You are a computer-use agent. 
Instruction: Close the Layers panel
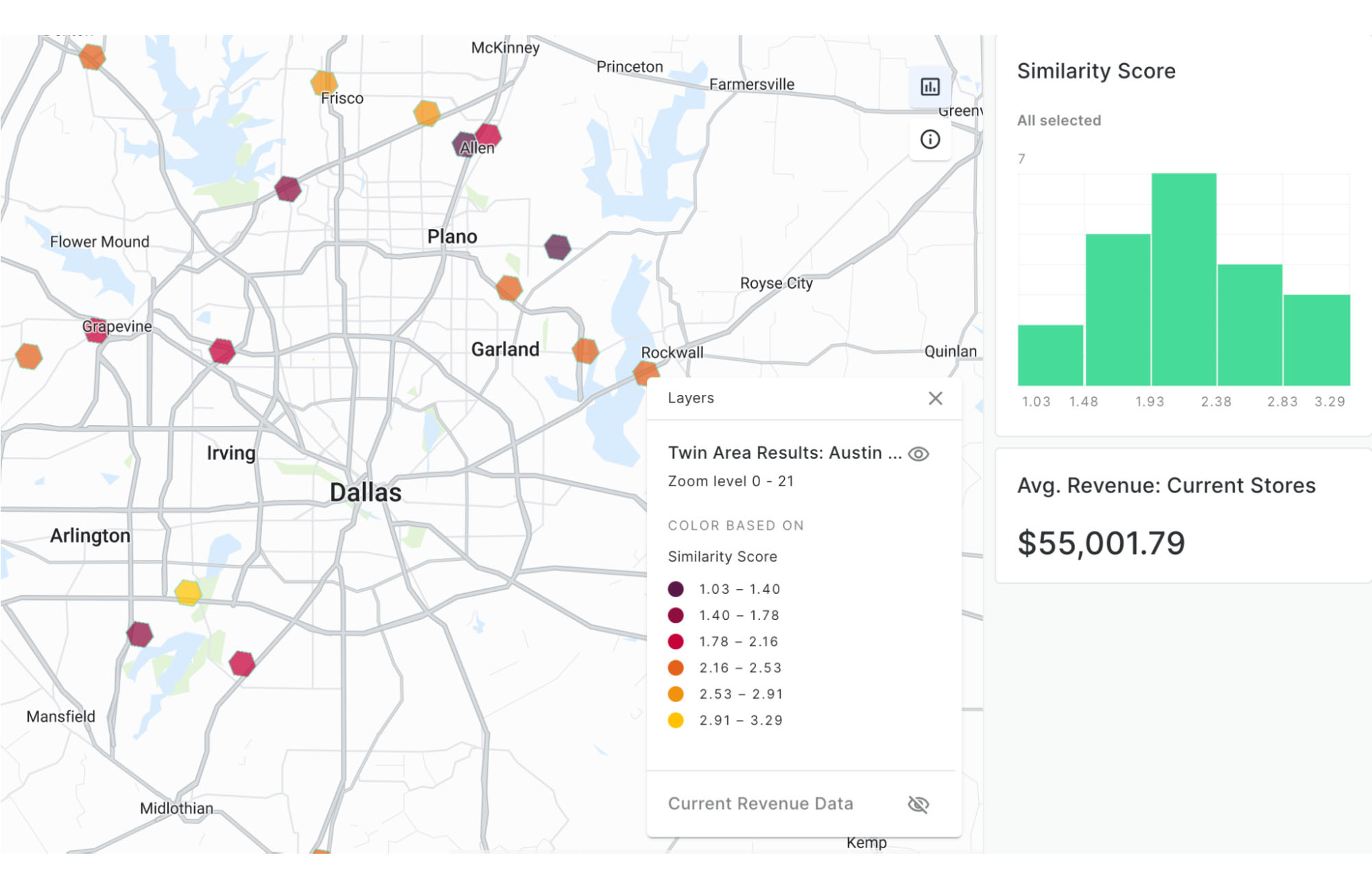pyautogui.click(x=934, y=398)
